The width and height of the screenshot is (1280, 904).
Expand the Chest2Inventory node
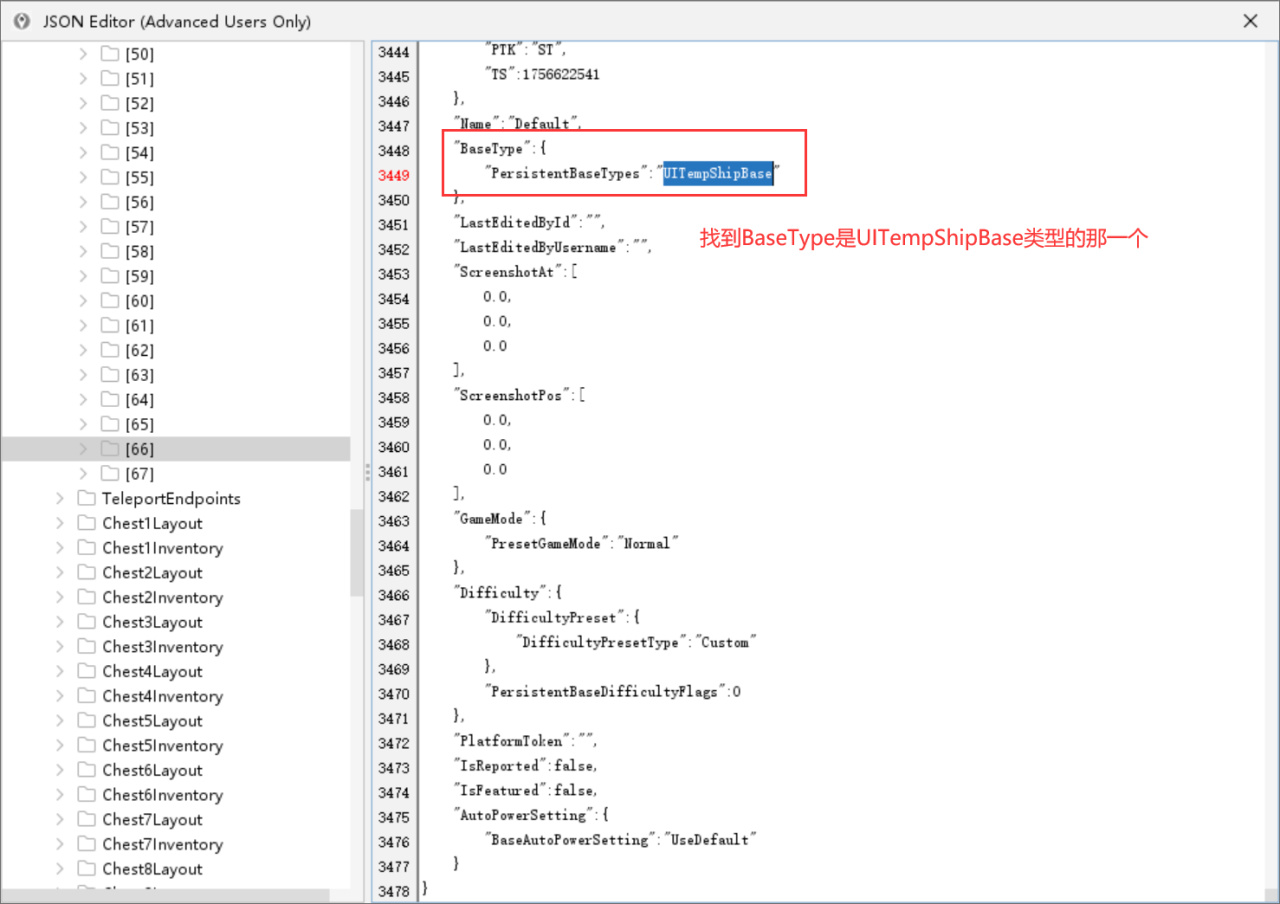pyautogui.click(x=60, y=597)
